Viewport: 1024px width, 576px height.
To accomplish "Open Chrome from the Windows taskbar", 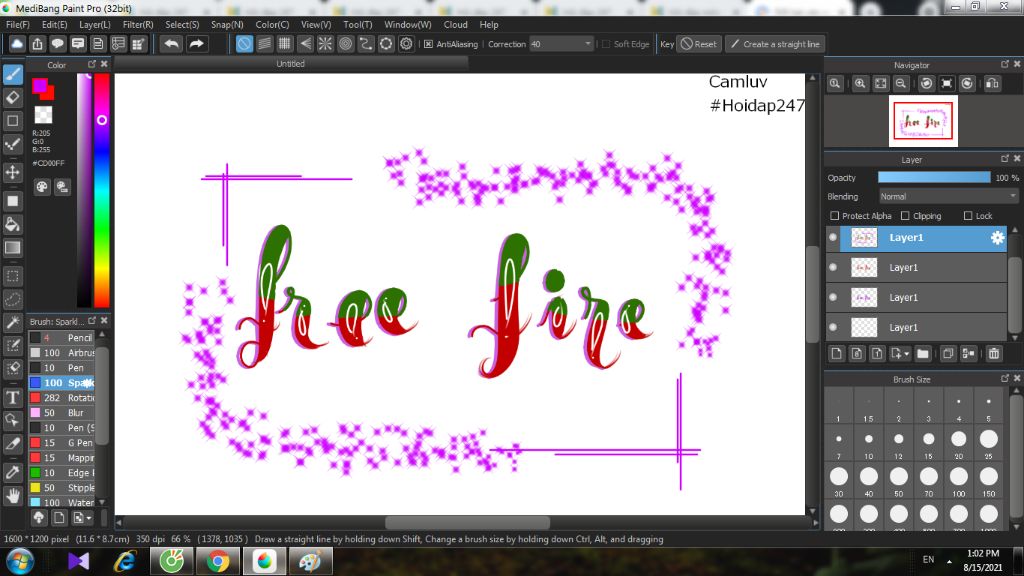I will 218,561.
